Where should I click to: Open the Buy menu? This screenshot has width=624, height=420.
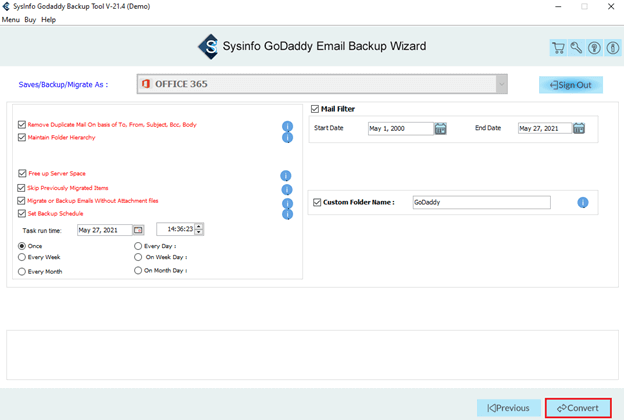tap(30, 20)
